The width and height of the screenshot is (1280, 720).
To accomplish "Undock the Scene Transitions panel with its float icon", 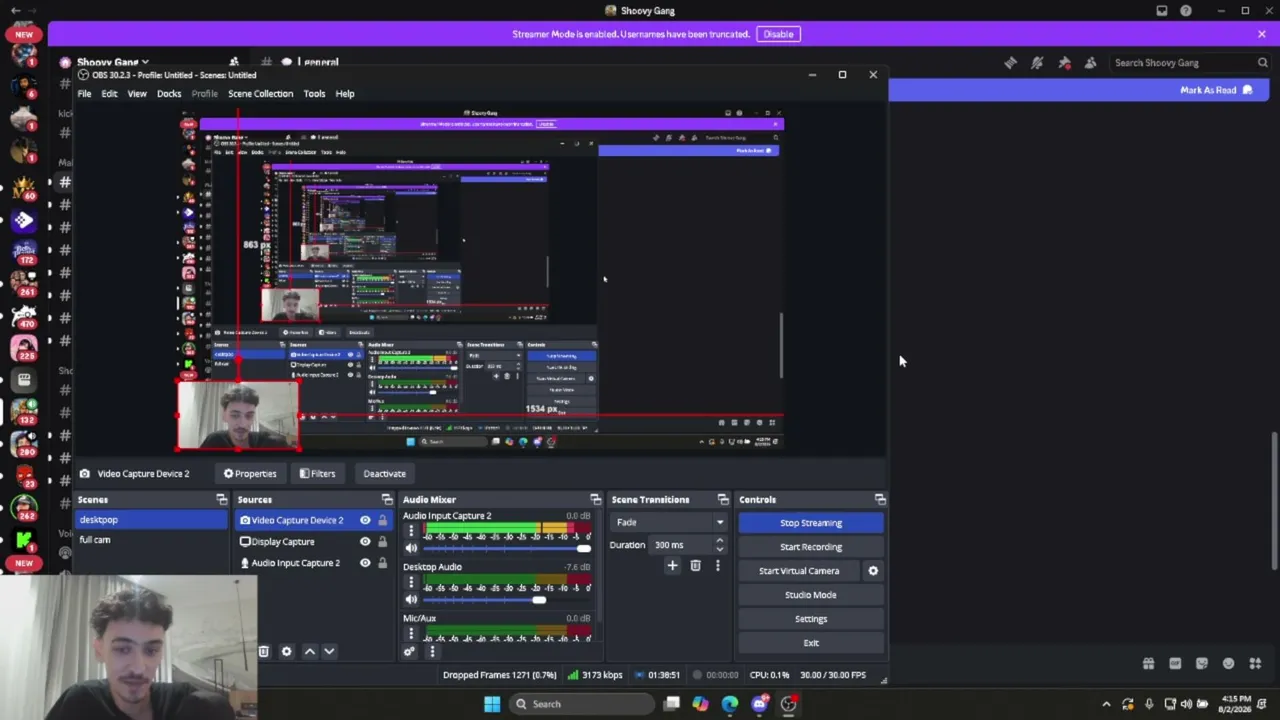I will pos(723,499).
